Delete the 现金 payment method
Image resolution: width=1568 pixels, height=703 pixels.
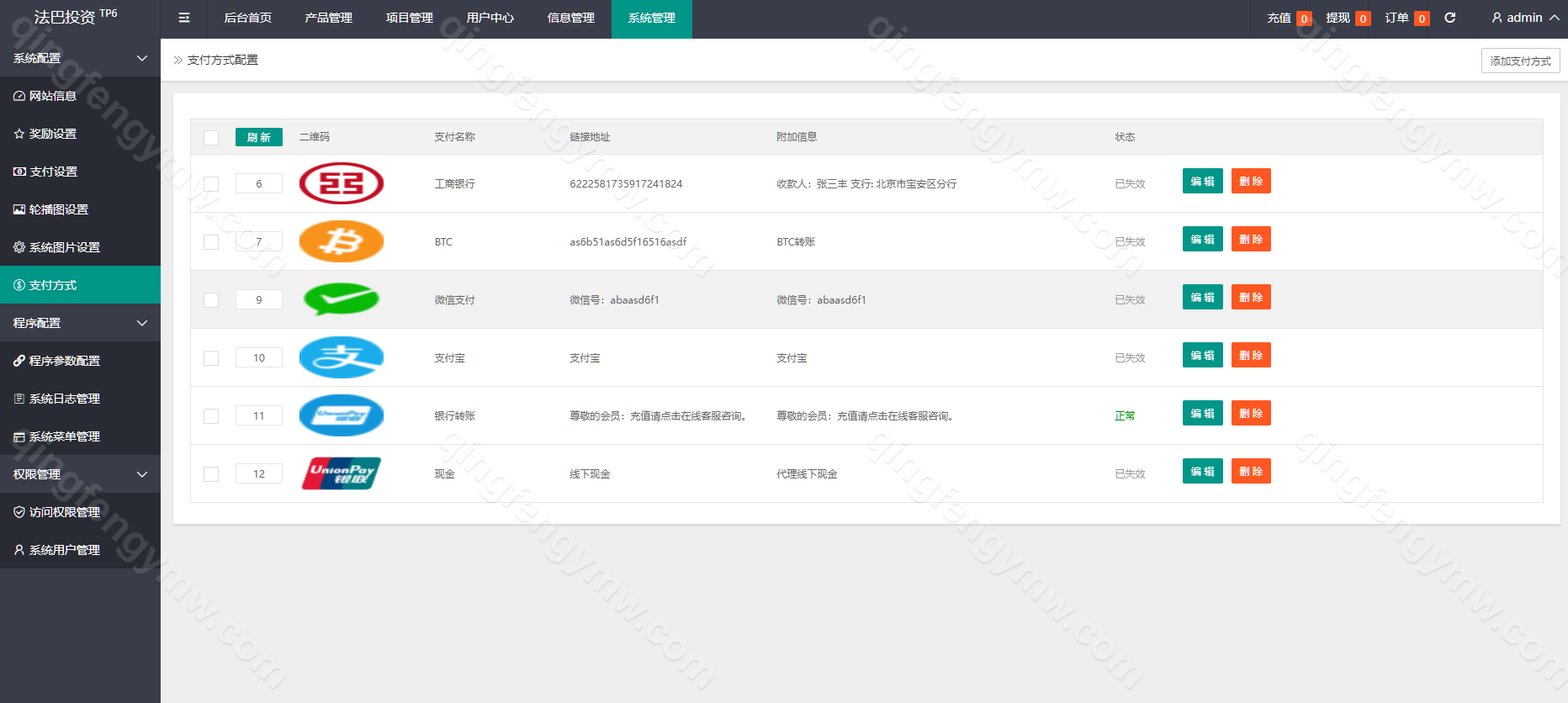[x=1251, y=471]
